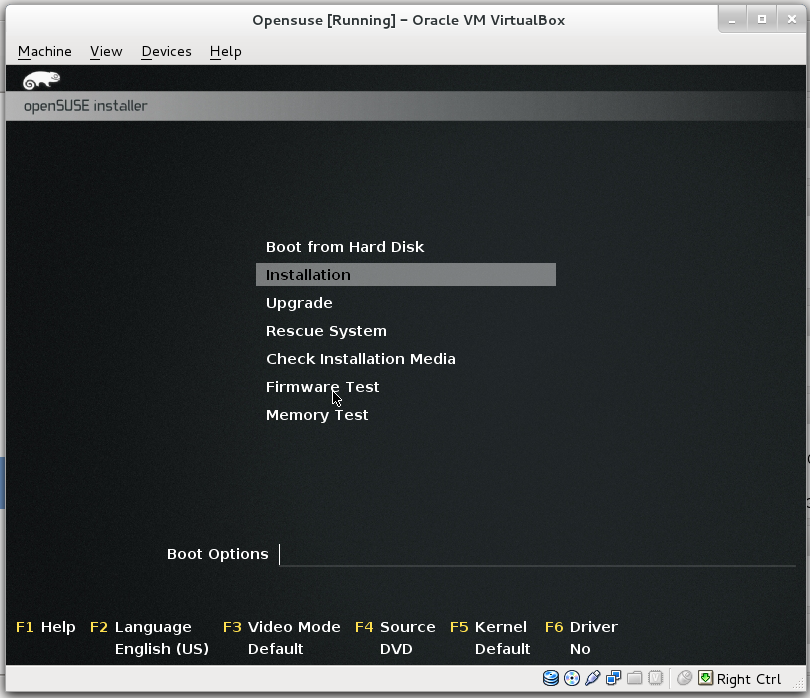
Task: Click the mouse integration status icon
Action: pyautogui.click(x=684, y=678)
